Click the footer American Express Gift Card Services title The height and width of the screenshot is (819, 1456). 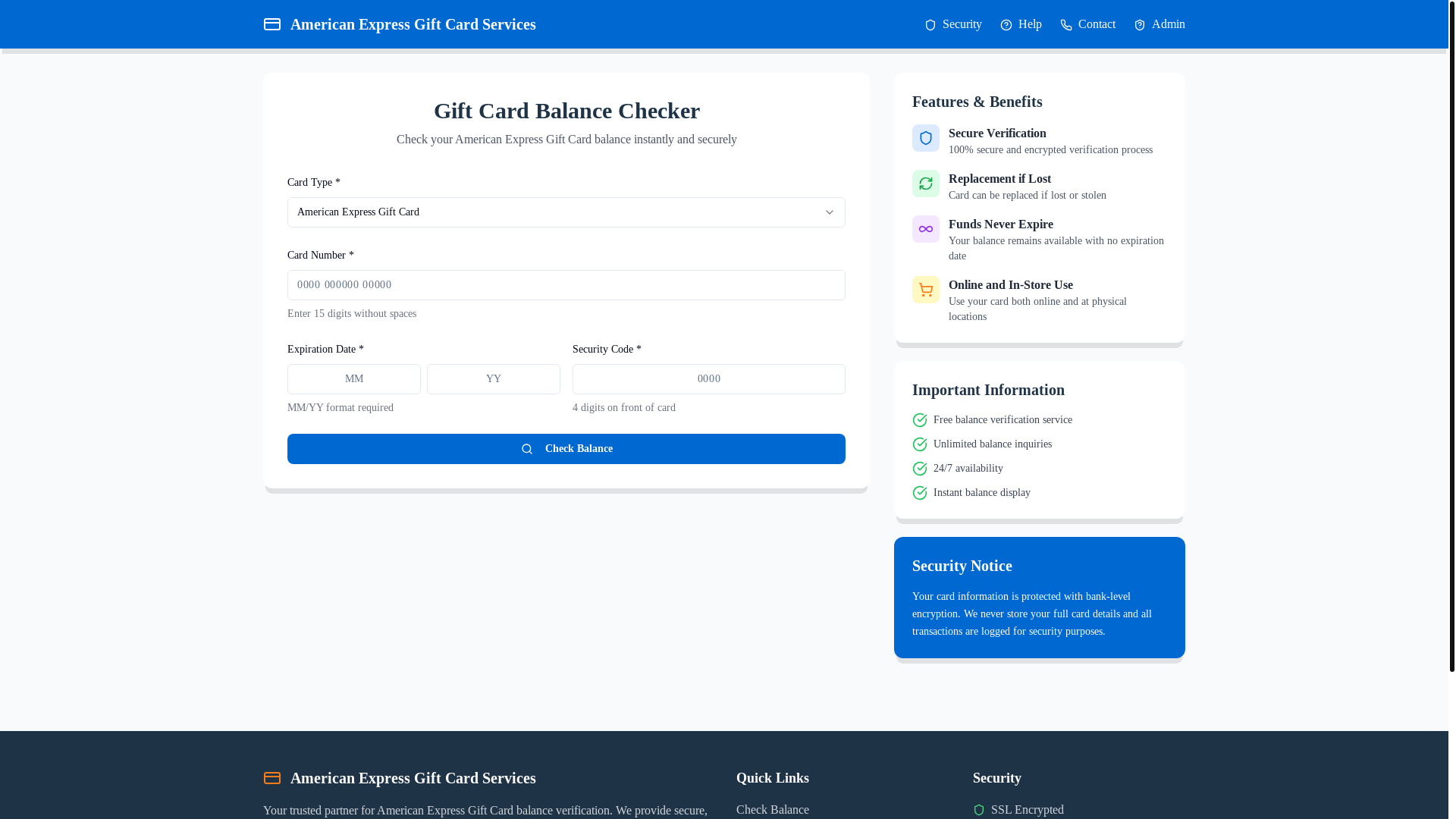point(413,778)
